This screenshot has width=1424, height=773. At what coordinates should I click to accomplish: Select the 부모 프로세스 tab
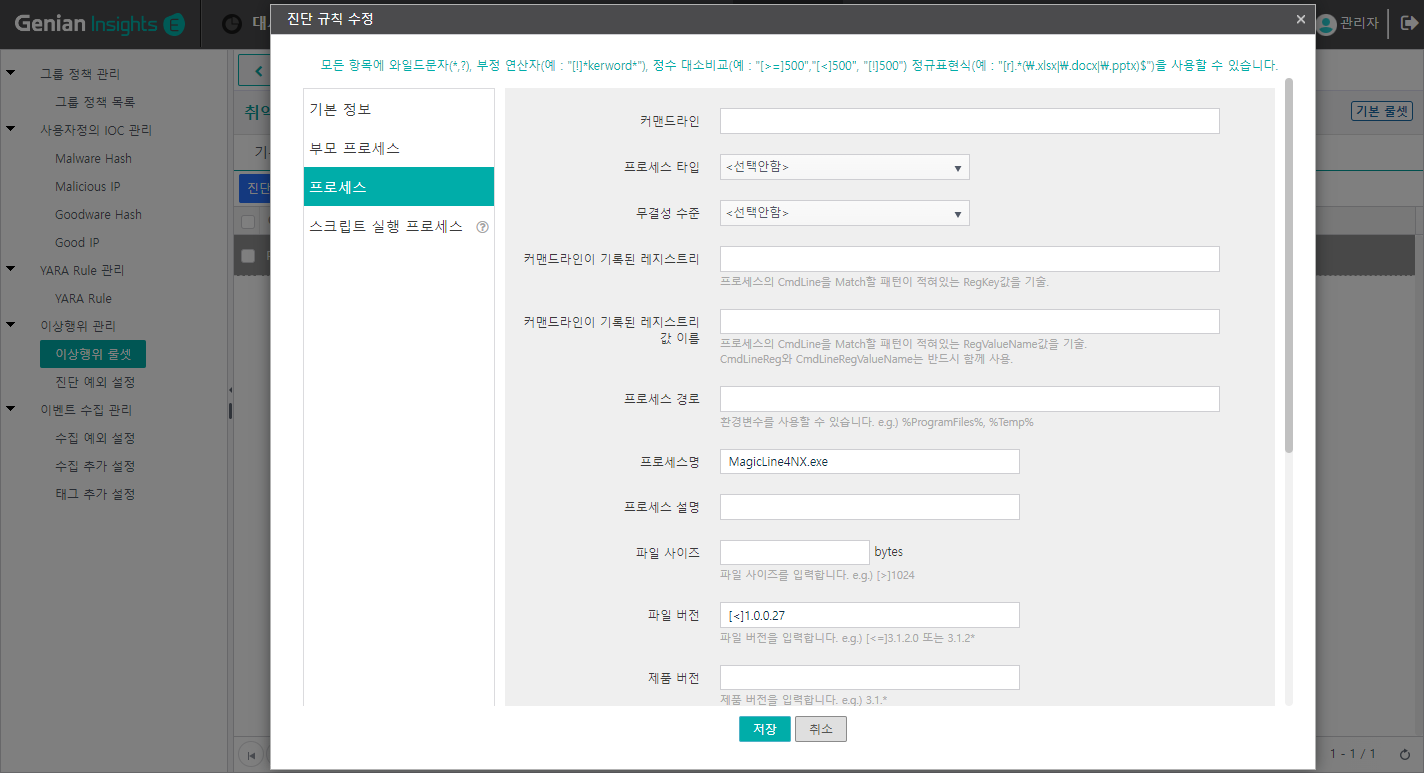[398, 148]
